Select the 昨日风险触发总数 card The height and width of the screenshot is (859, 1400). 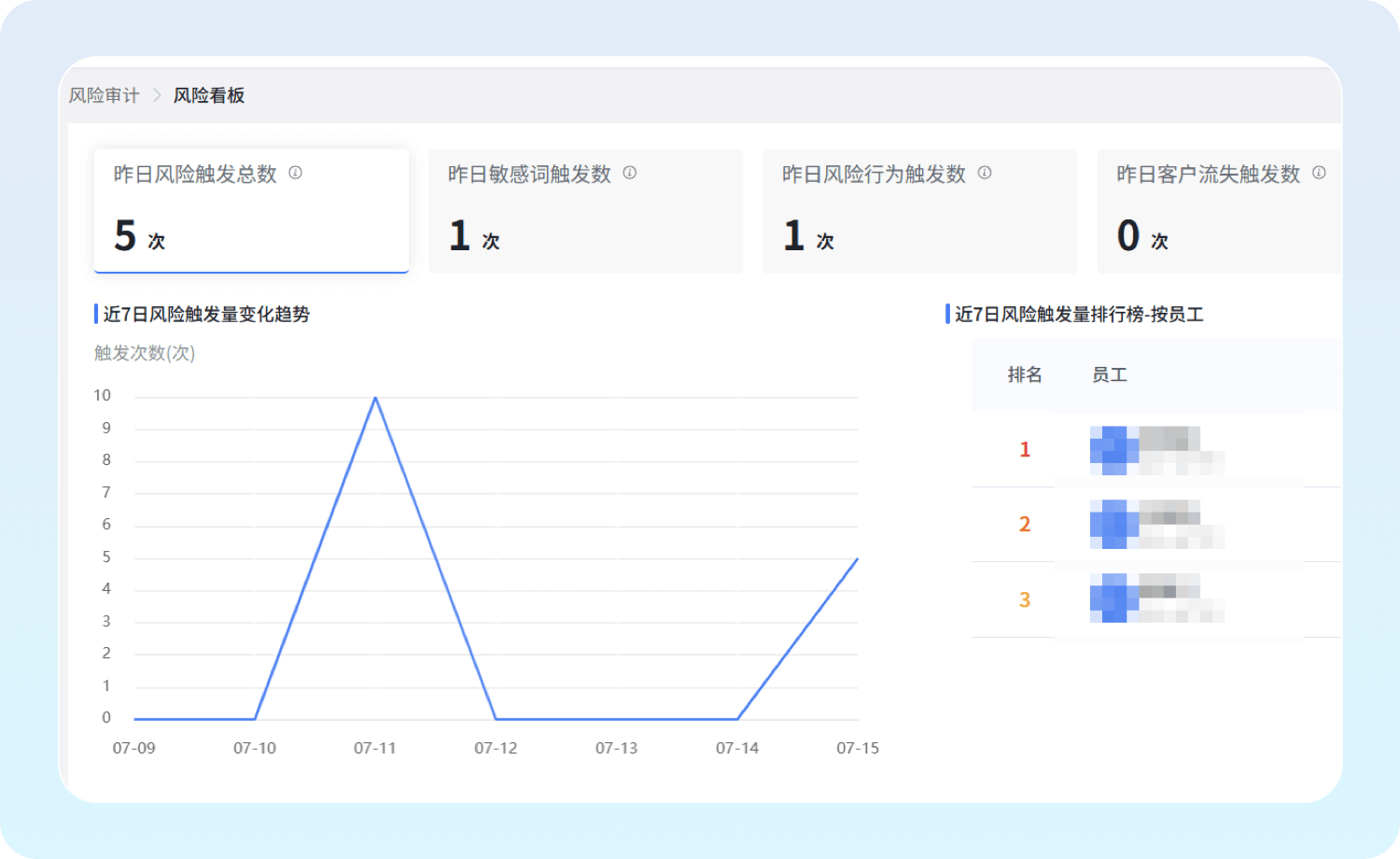click(x=251, y=211)
